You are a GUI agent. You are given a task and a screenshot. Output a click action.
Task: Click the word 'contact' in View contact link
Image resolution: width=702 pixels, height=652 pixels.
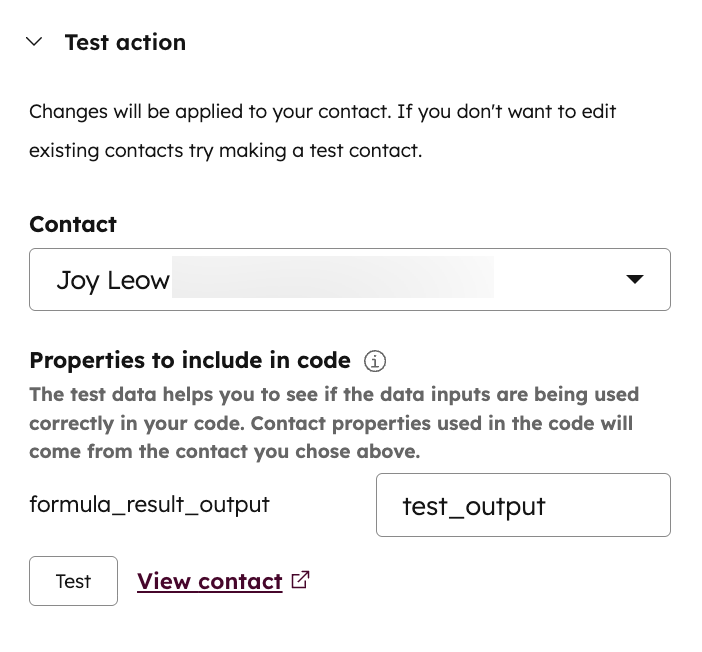(240, 581)
